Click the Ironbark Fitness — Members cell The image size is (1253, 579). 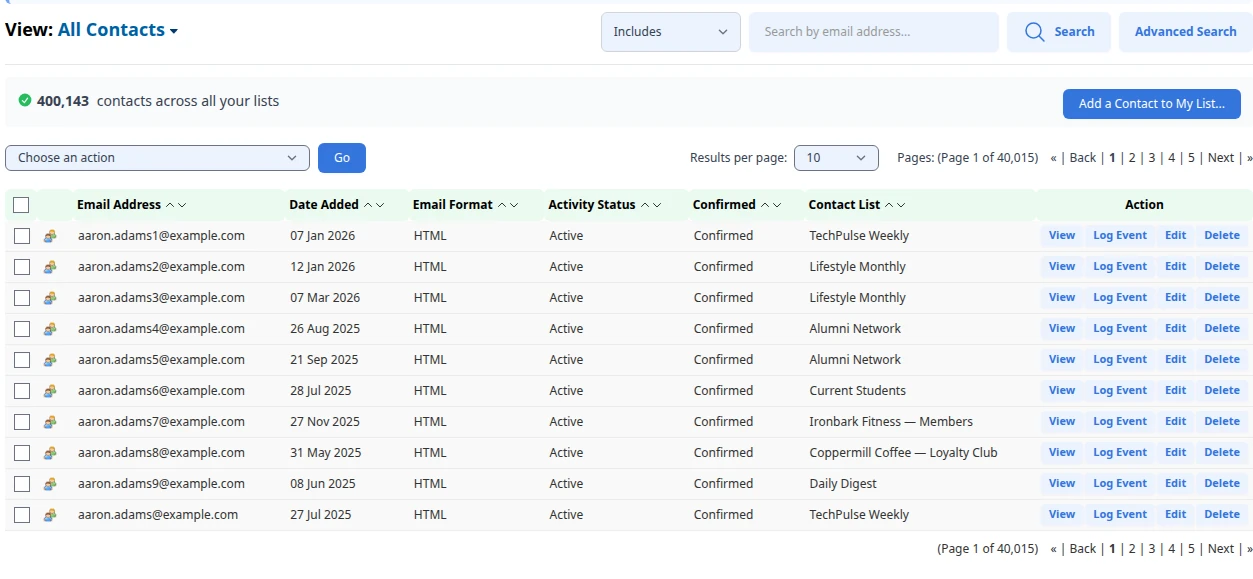(891, 422)
